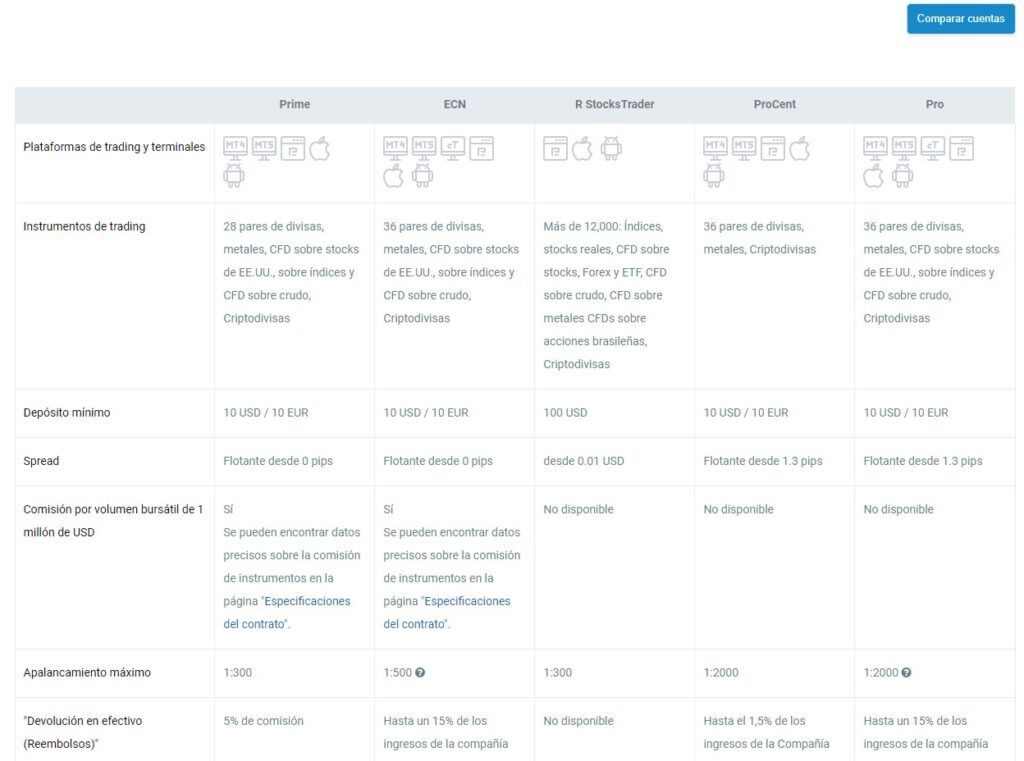Click the MT4 platform icon under Prime
1024x761 pixels.
click(x=235, y=148)
